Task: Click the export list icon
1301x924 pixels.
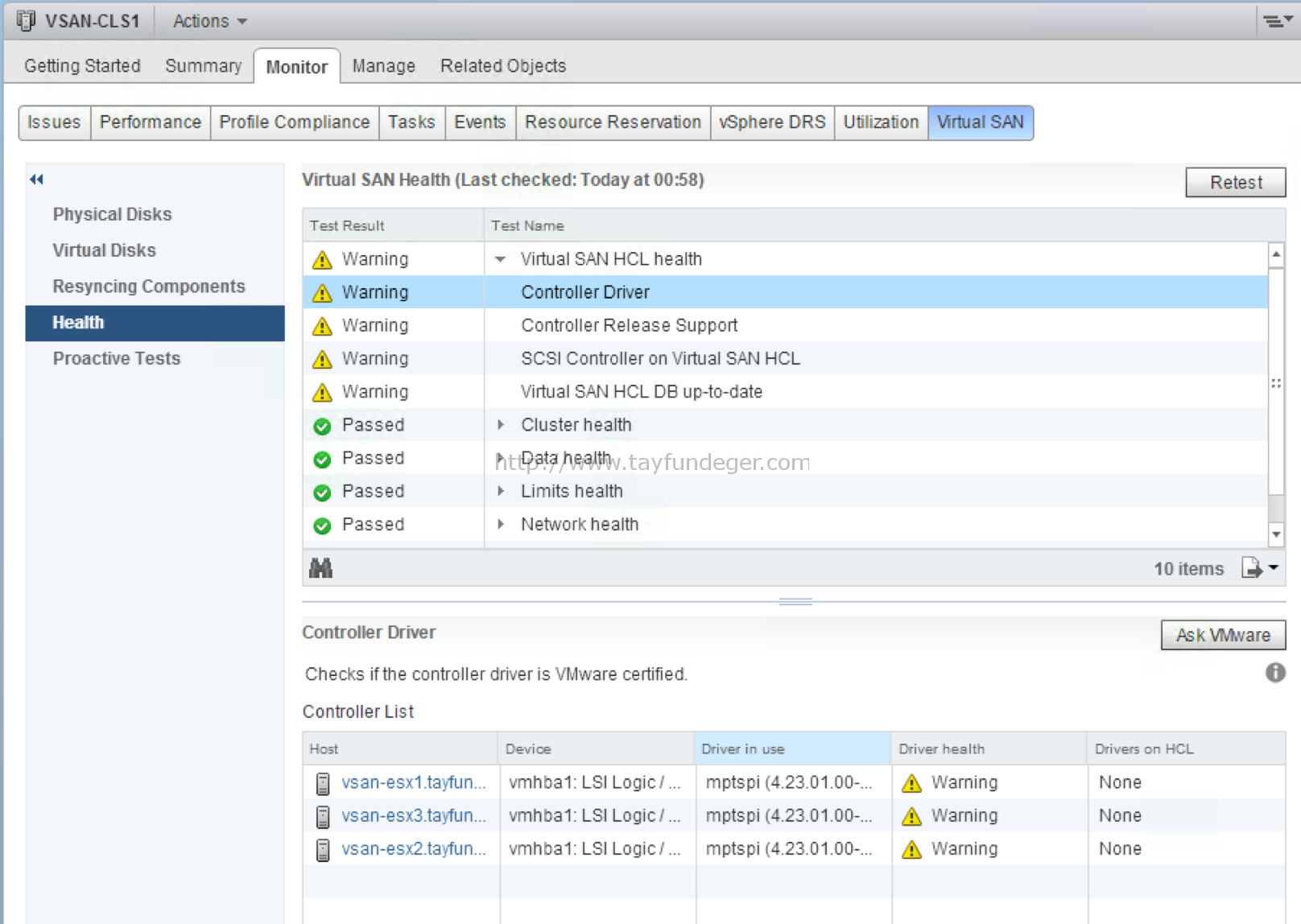Action: [x=1252, y=568]
